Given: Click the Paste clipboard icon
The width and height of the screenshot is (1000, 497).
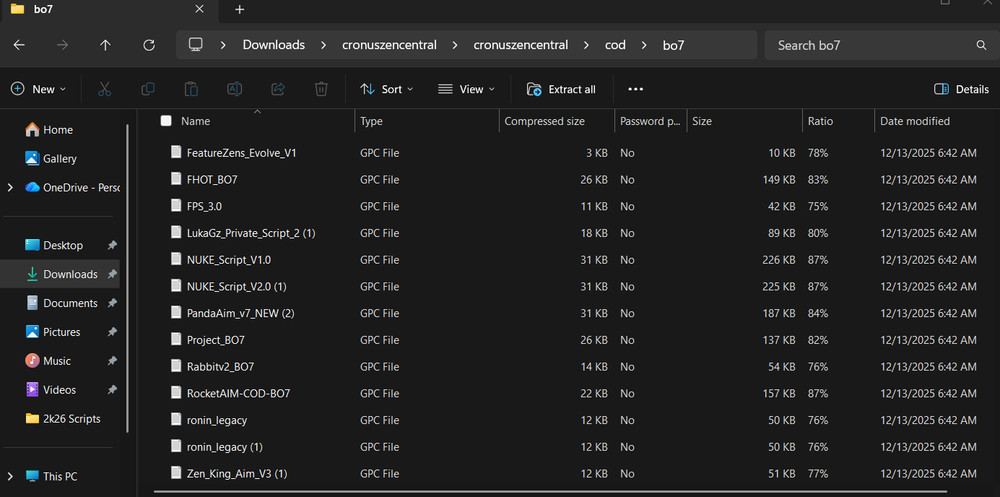Looking at the screenshot, I should (x=191, y=89).
